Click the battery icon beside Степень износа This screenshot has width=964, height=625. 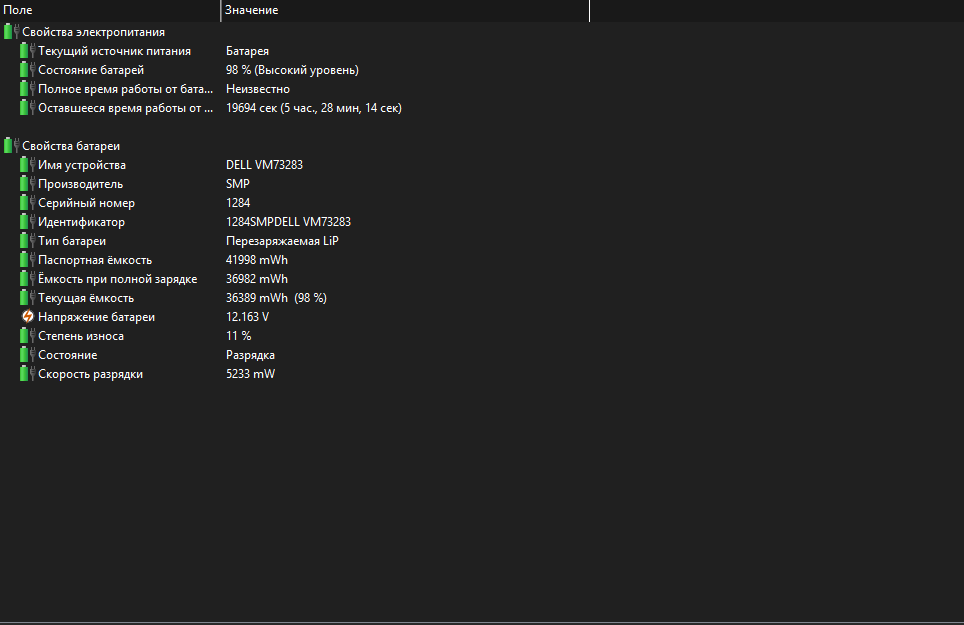27,336
